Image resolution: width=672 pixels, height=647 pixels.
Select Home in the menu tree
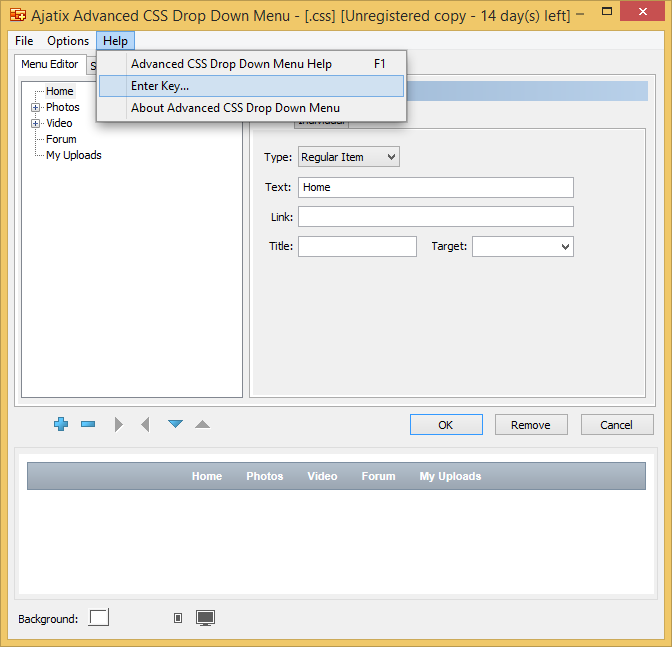pyautogui.click(x=60, y=91)
